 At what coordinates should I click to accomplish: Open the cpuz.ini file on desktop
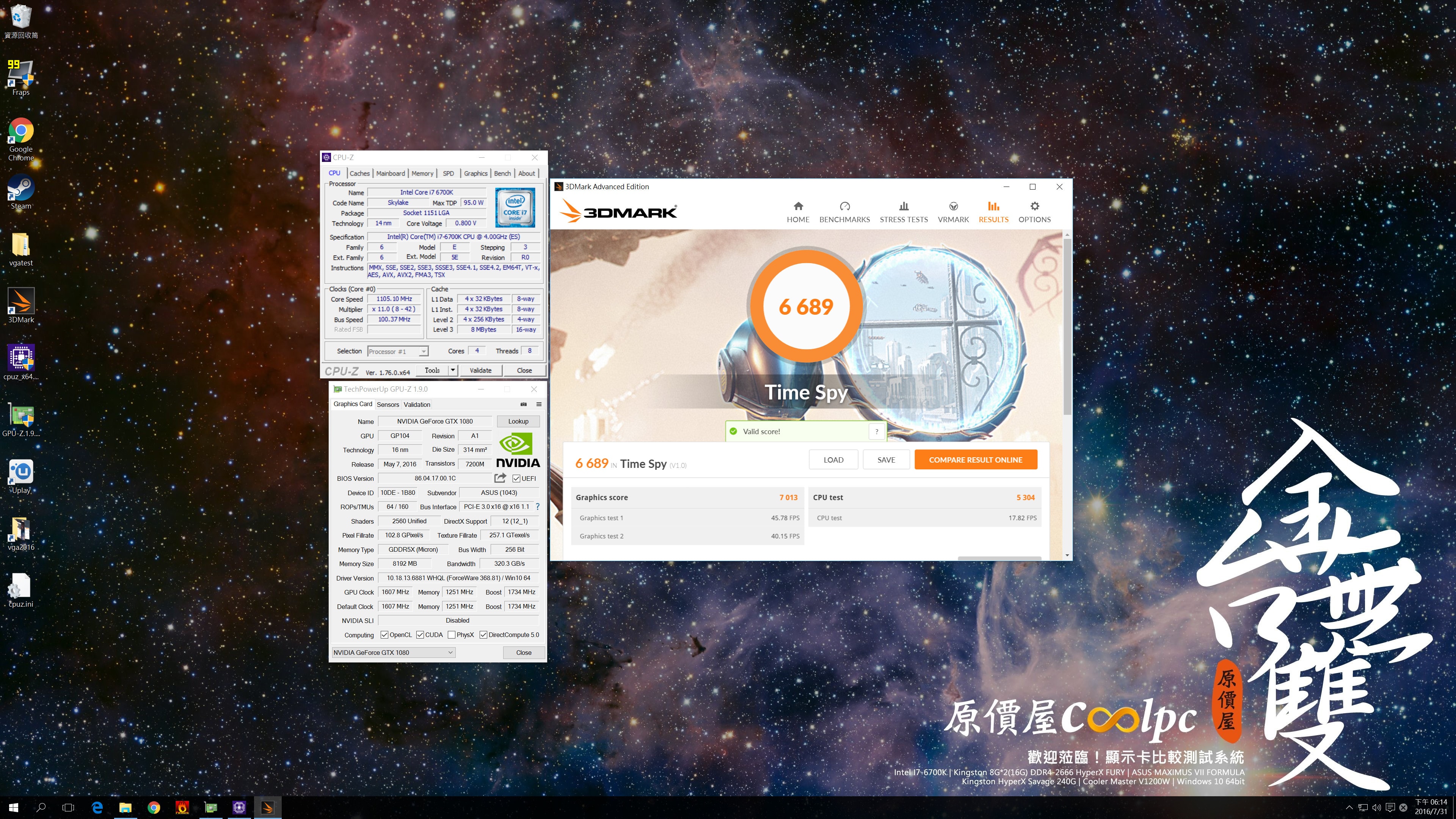point(21,590)
